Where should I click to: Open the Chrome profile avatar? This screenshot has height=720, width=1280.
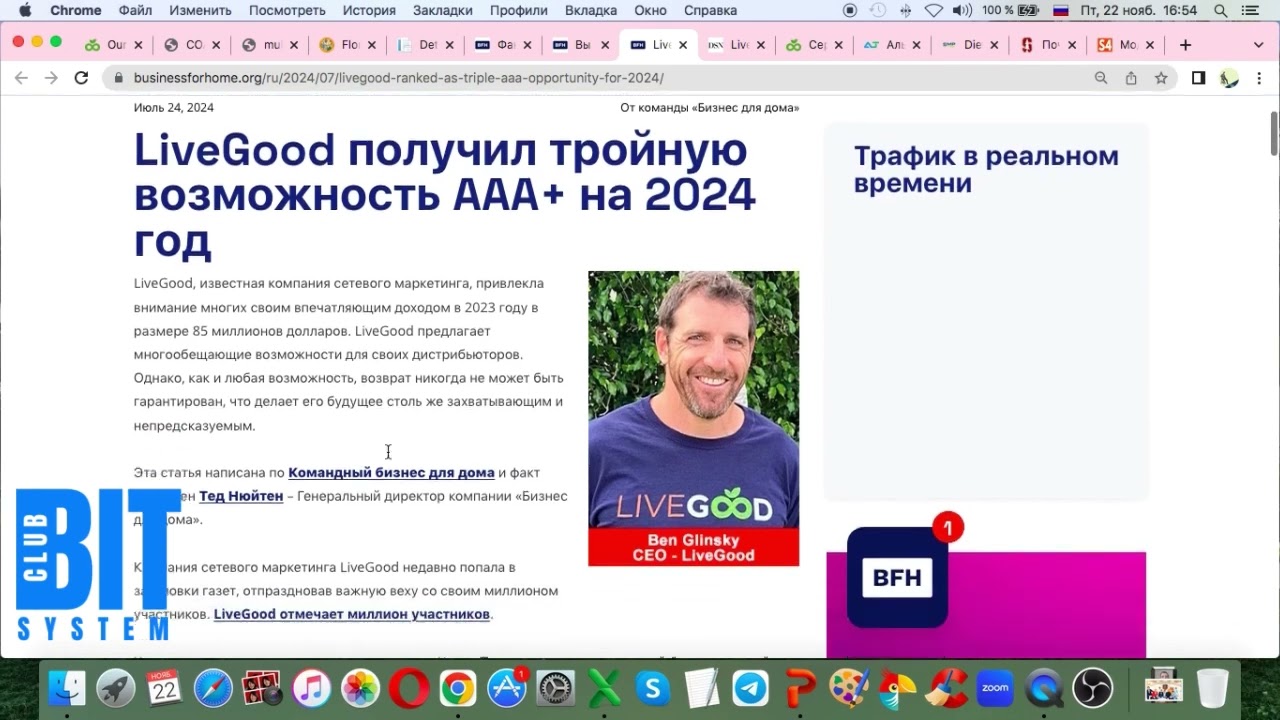click(1229, 78)
